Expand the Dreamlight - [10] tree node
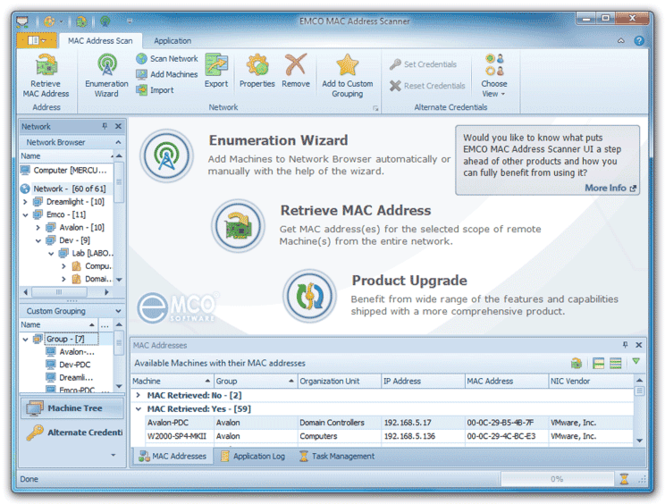 [x=25, y=202]
